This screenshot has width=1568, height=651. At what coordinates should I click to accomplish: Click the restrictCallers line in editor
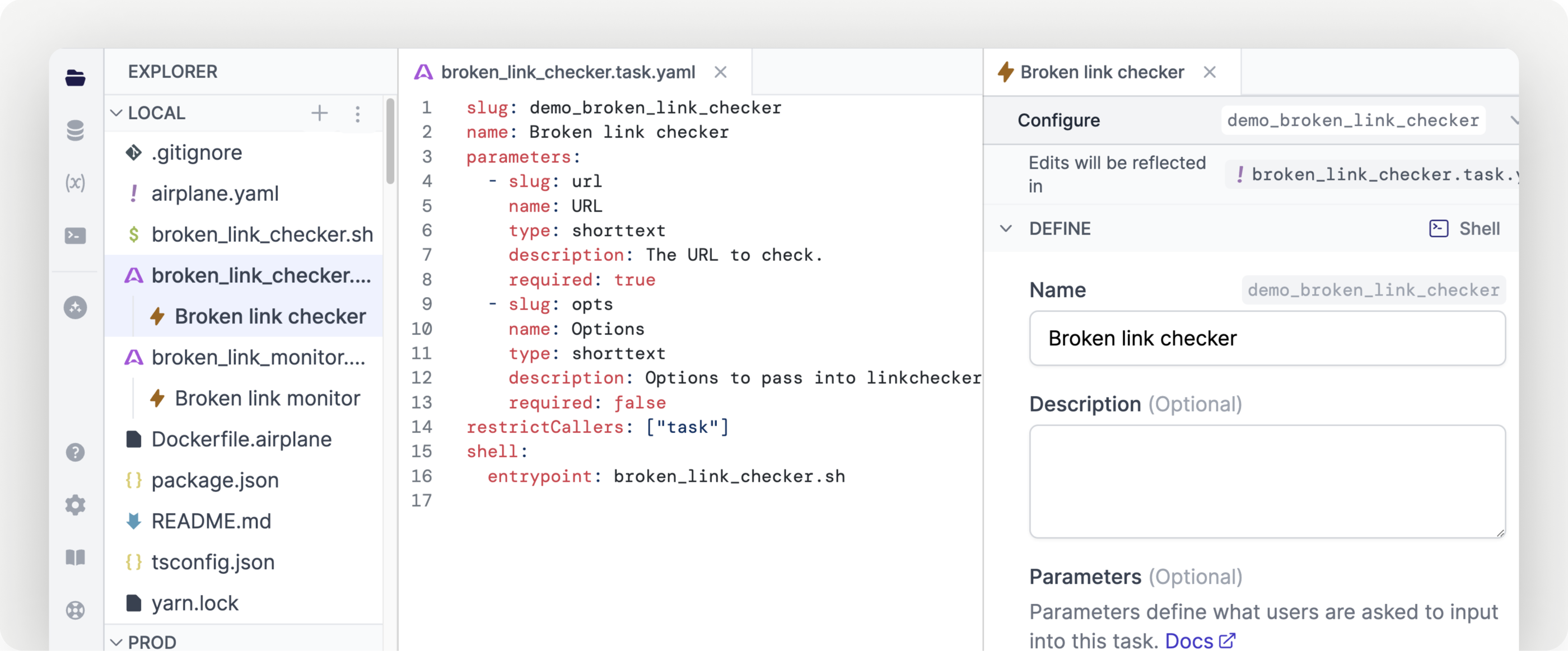click(598, 427)
